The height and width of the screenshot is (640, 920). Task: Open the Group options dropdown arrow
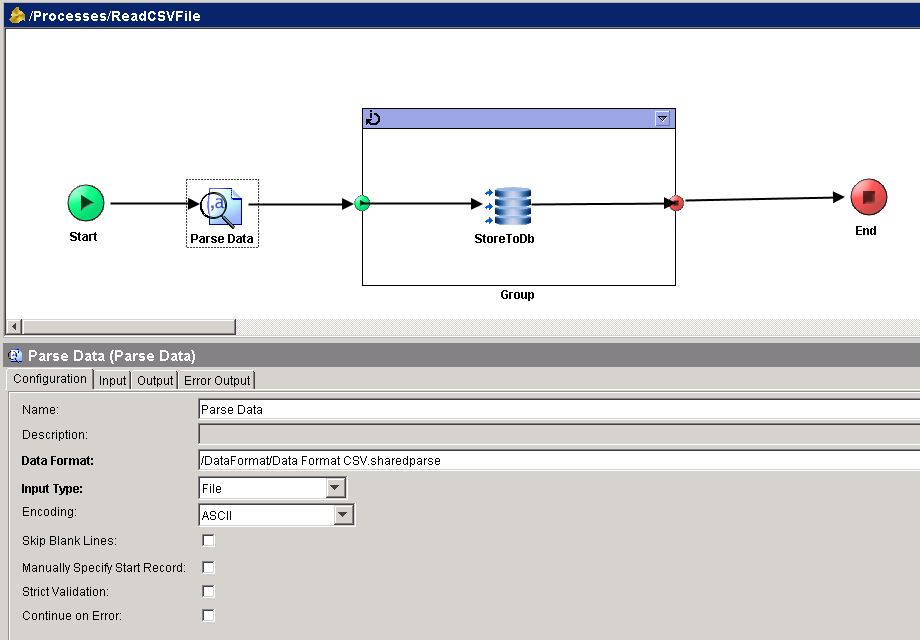(663, 117)
